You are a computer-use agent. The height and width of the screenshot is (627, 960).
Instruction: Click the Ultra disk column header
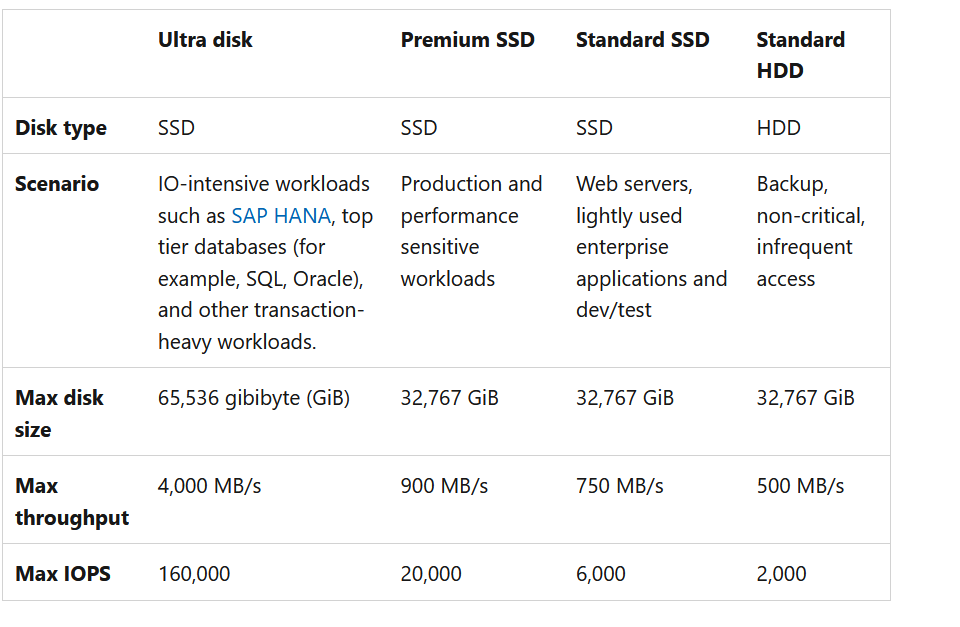tap(205, 40)
